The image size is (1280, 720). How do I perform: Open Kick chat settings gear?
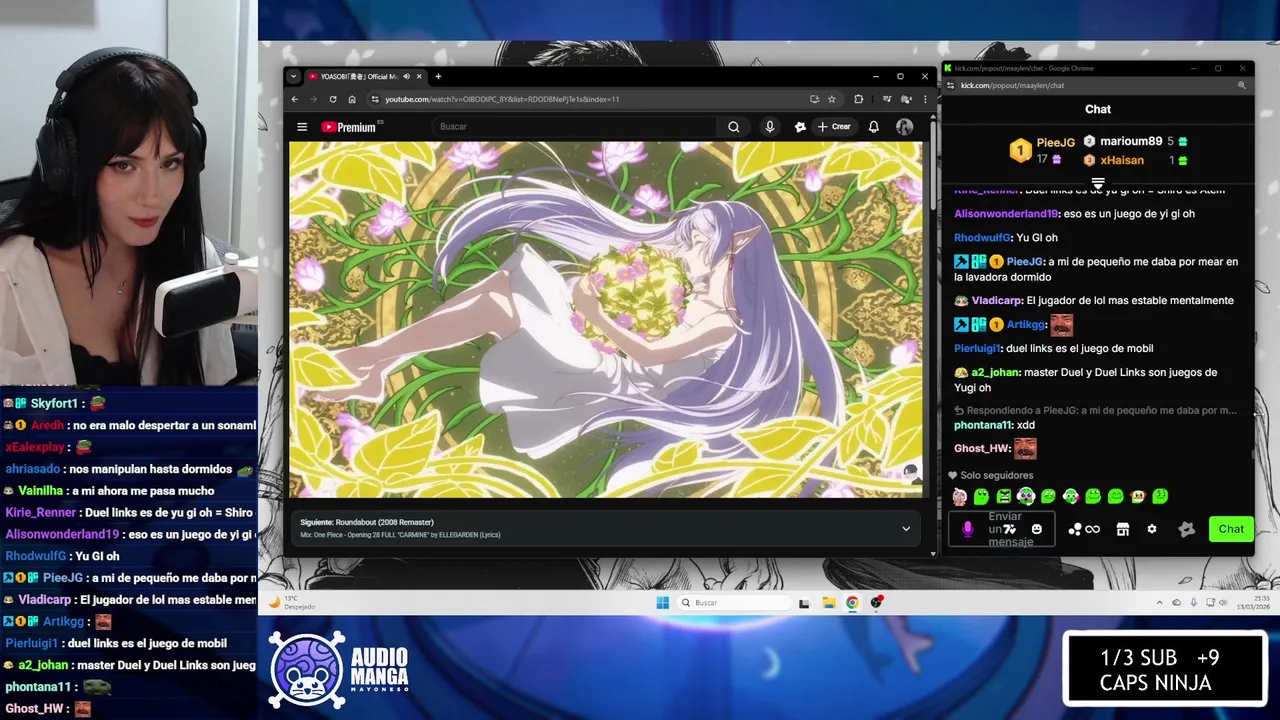[1152, 529]
